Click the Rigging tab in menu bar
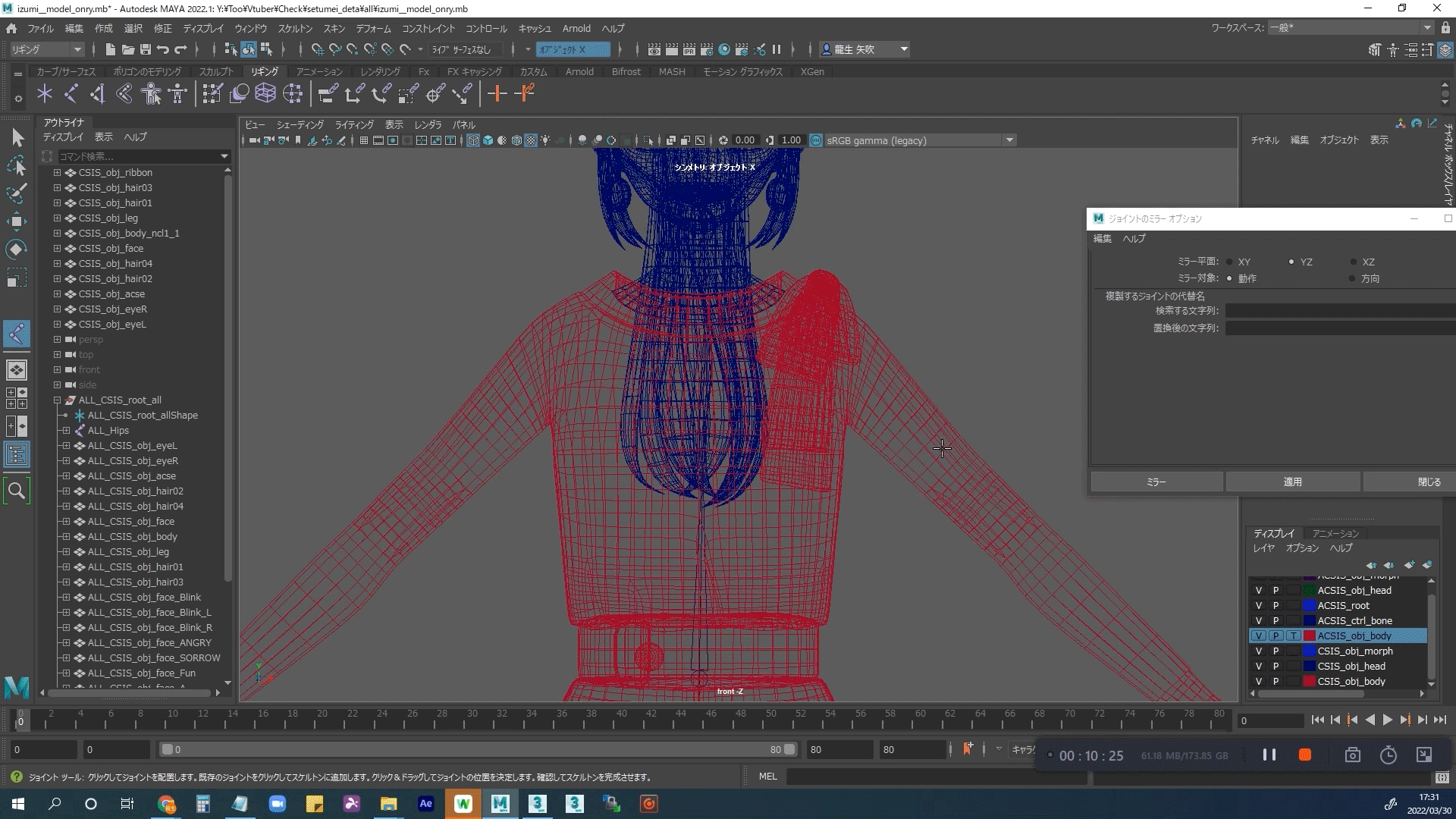Image resolution: width=1456 pixels, height=819 pixels. [264, 71]
